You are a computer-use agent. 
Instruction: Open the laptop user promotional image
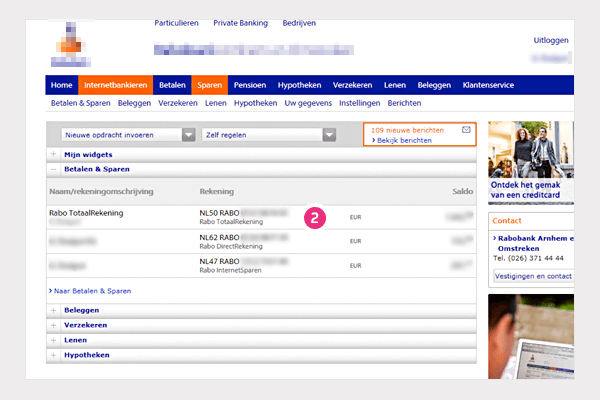[x=531, y=336]
